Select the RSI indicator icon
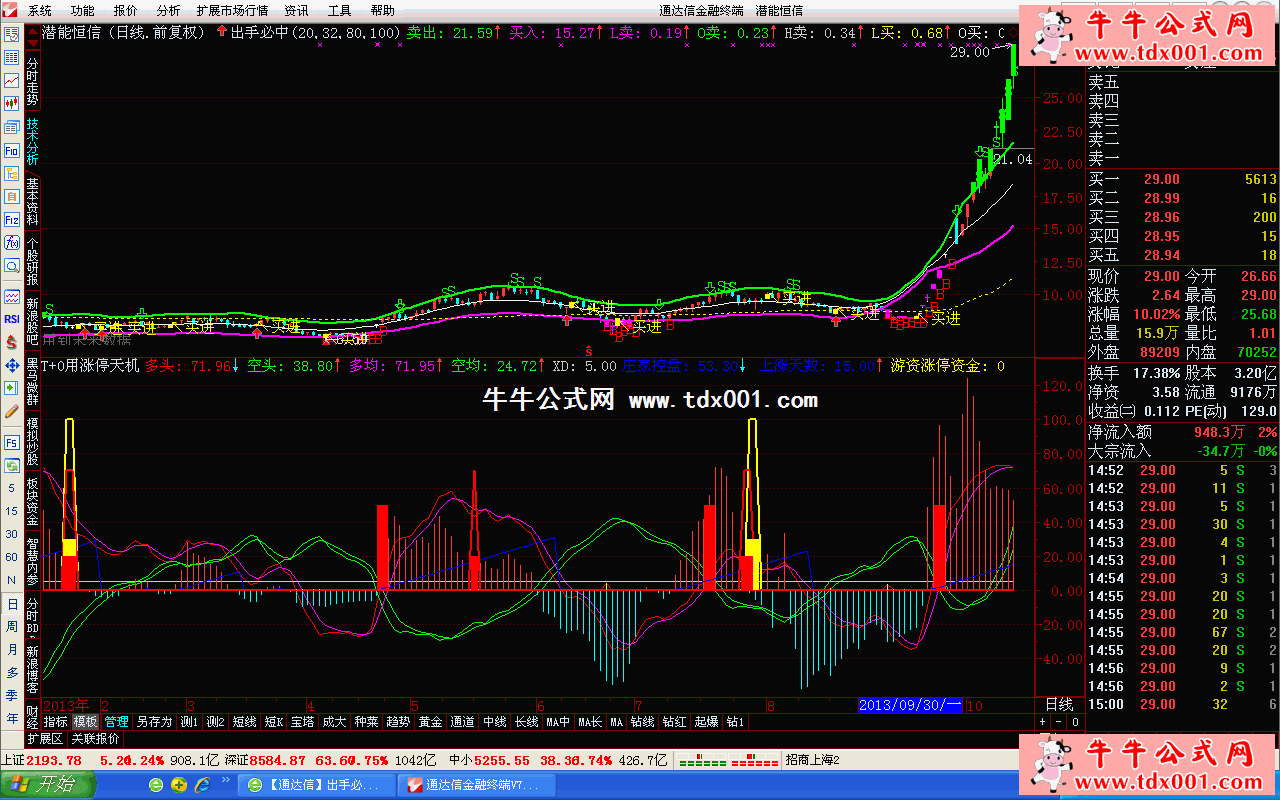Image resolution: width=1280 pixels, height=800 pixels. (12, 320)
